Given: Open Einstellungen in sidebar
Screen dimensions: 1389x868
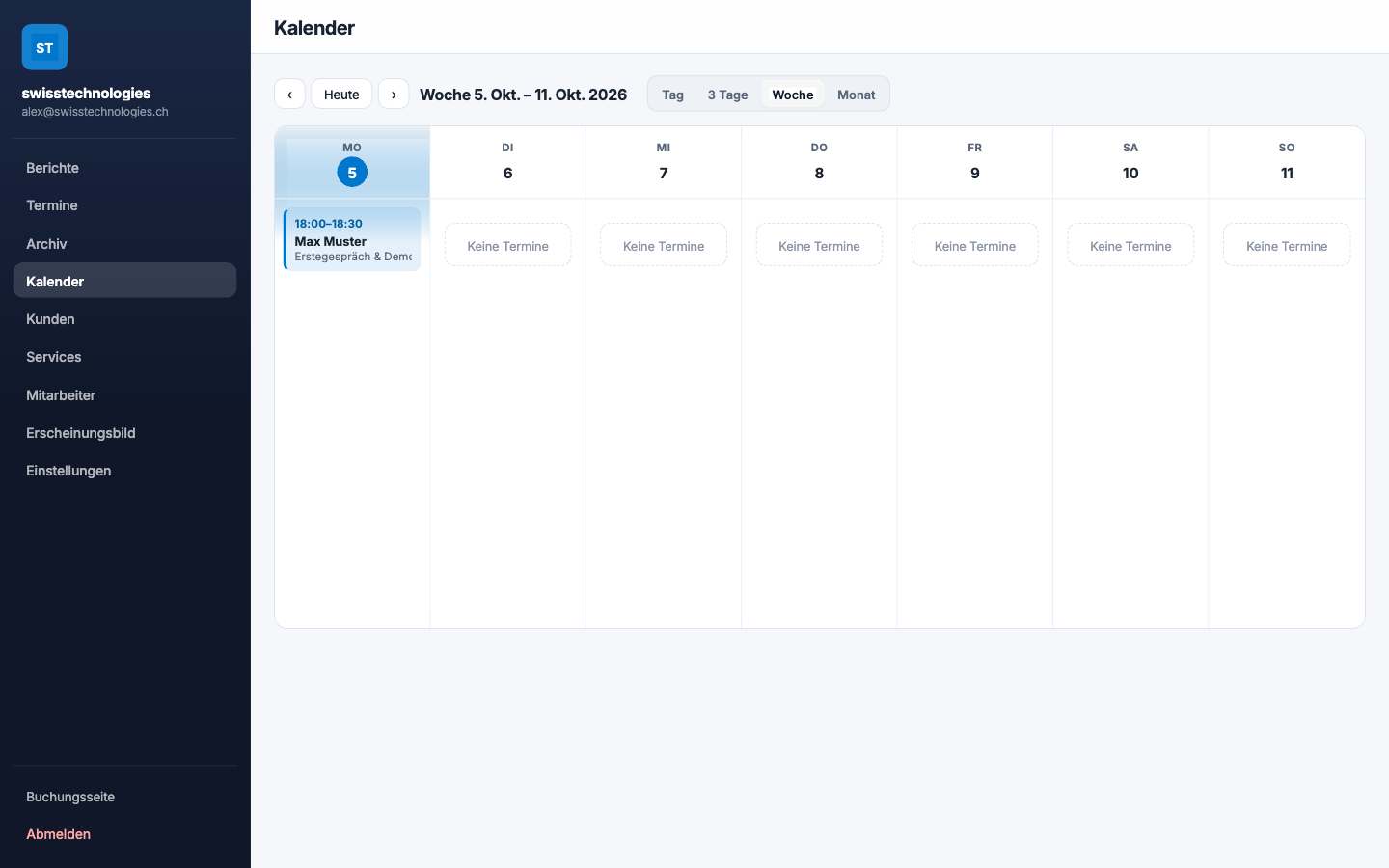Looking at the screenshot, I should (x=124, y=471).
